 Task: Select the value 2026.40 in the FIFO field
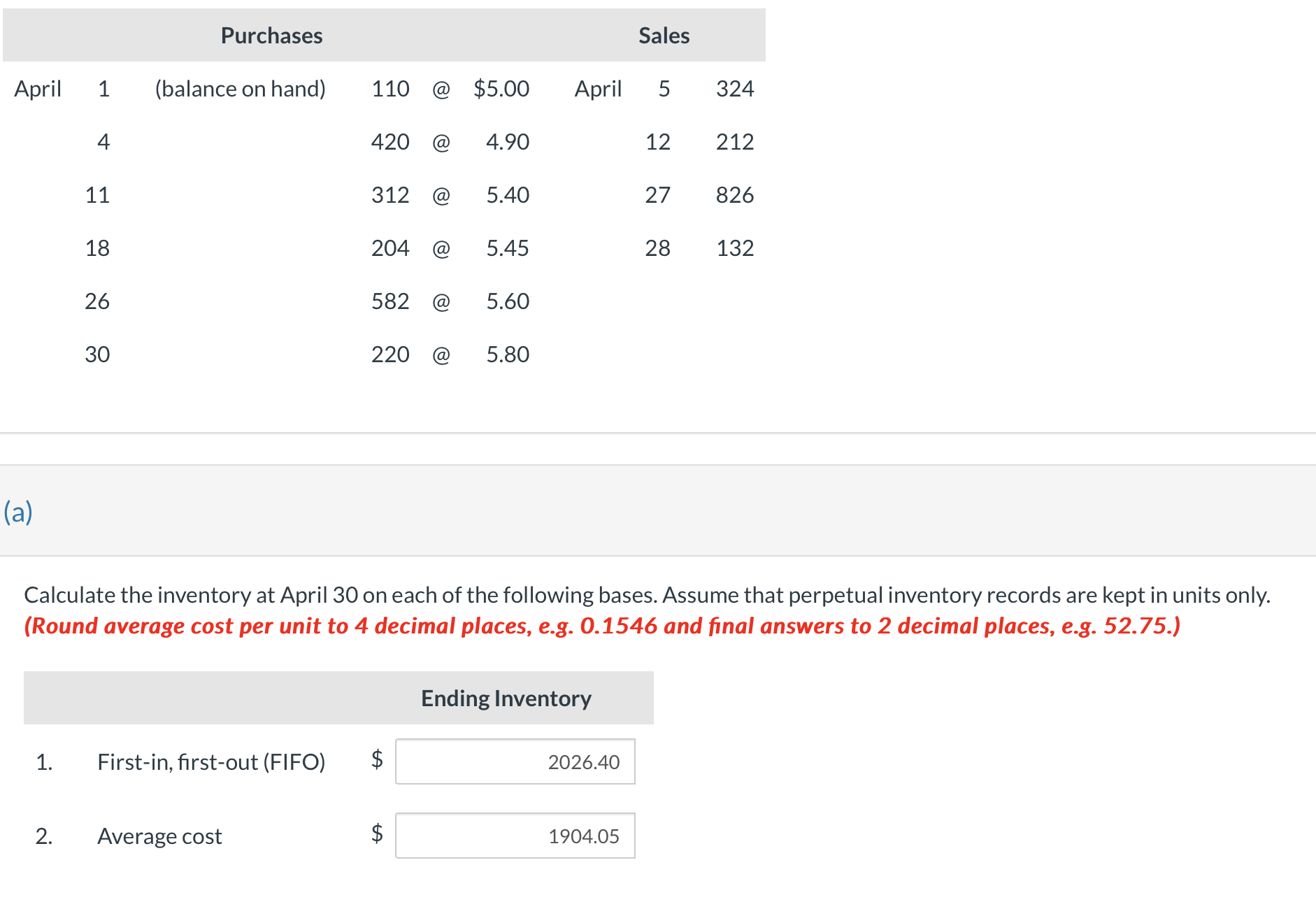[582, 762]
